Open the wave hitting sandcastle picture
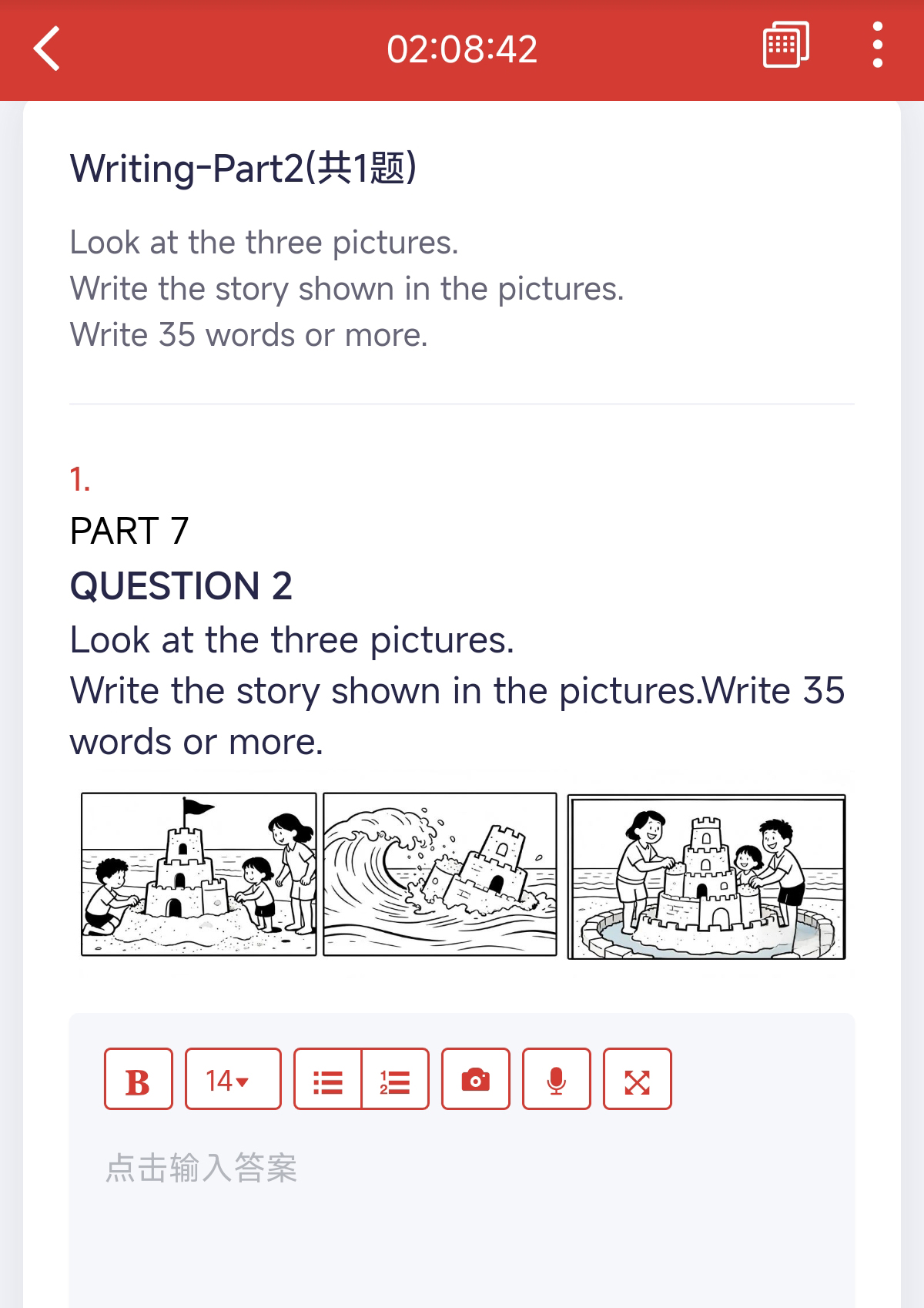 [x=440, y=874]
